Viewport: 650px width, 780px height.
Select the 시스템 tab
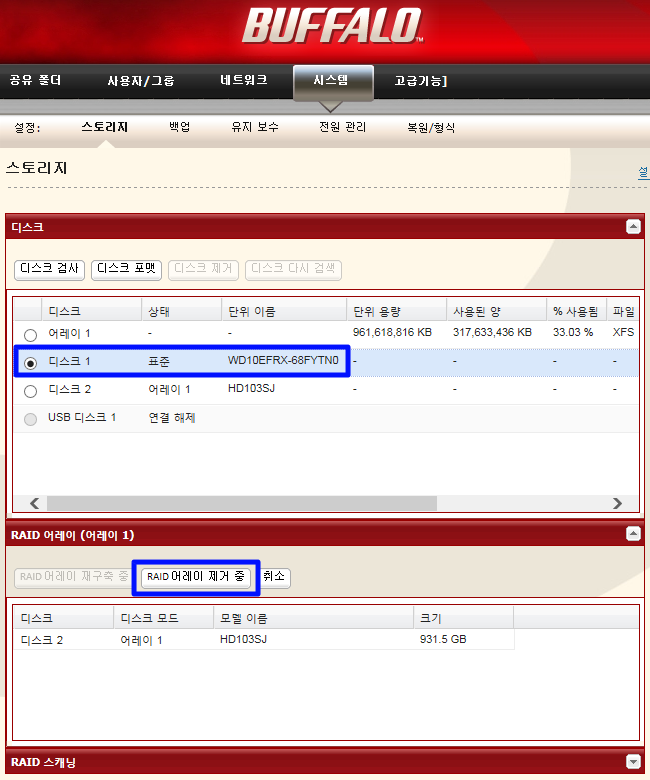point(333,83)
